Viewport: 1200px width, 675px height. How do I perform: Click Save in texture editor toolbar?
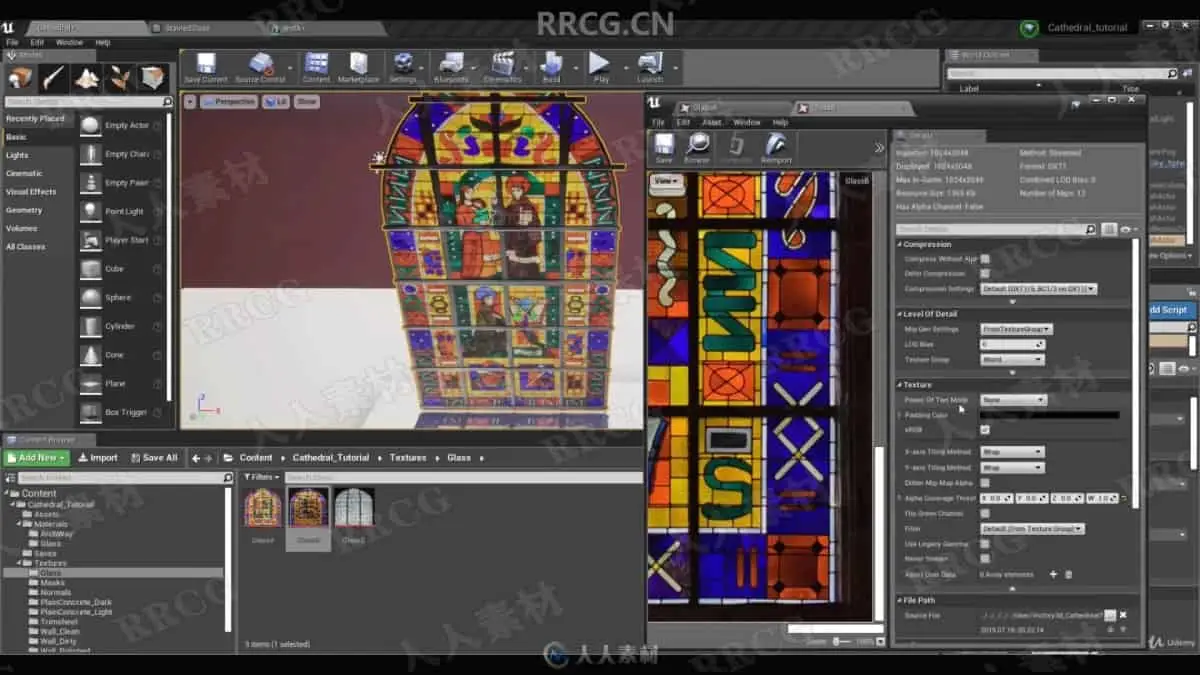[x=664, y=148]
